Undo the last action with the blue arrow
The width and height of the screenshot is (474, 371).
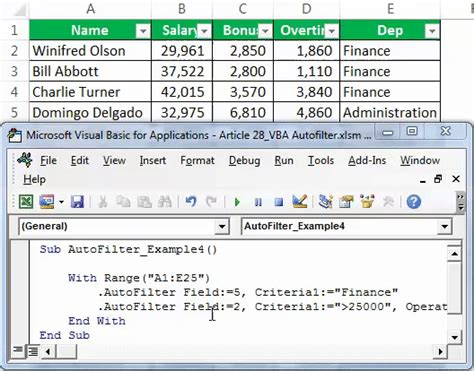click(x=191, y=202)
